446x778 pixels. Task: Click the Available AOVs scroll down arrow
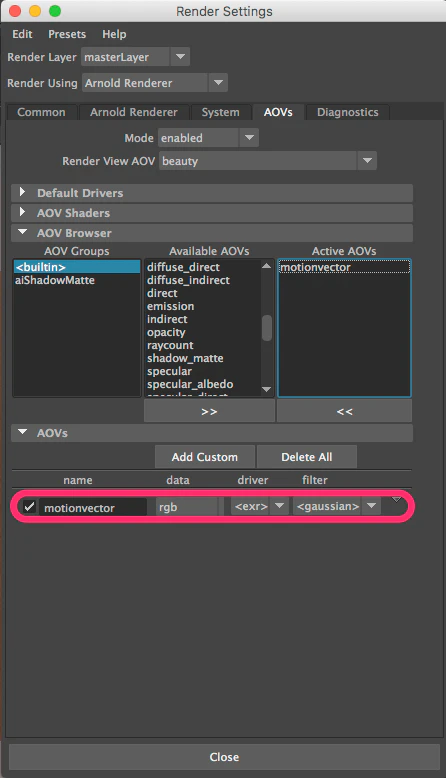[x=266, y=389]
